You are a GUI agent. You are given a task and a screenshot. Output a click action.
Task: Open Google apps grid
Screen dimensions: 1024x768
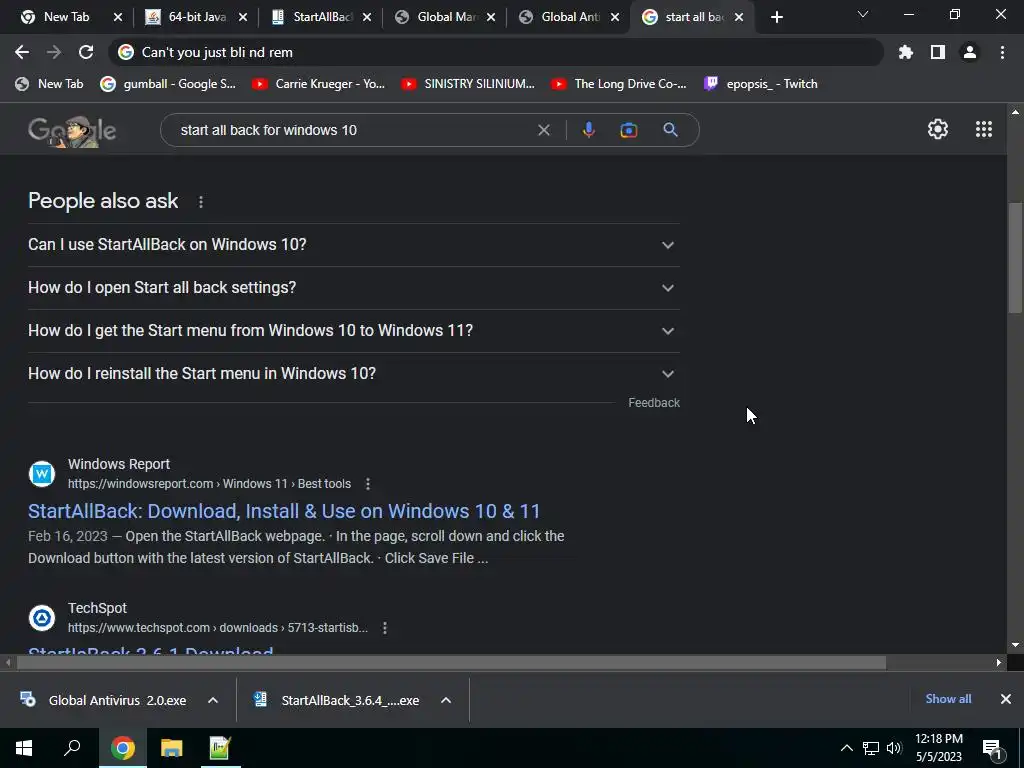point(984,129)
